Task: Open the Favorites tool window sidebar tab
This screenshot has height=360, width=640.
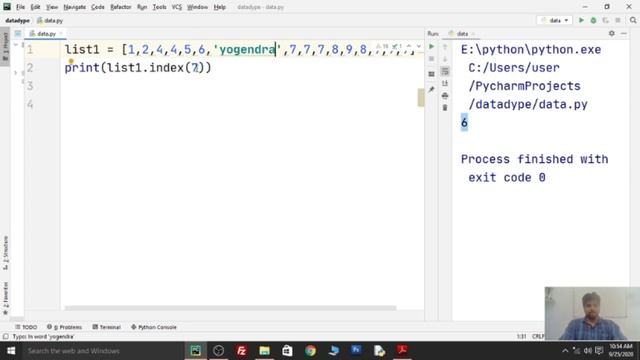Action: coord(5,298)
